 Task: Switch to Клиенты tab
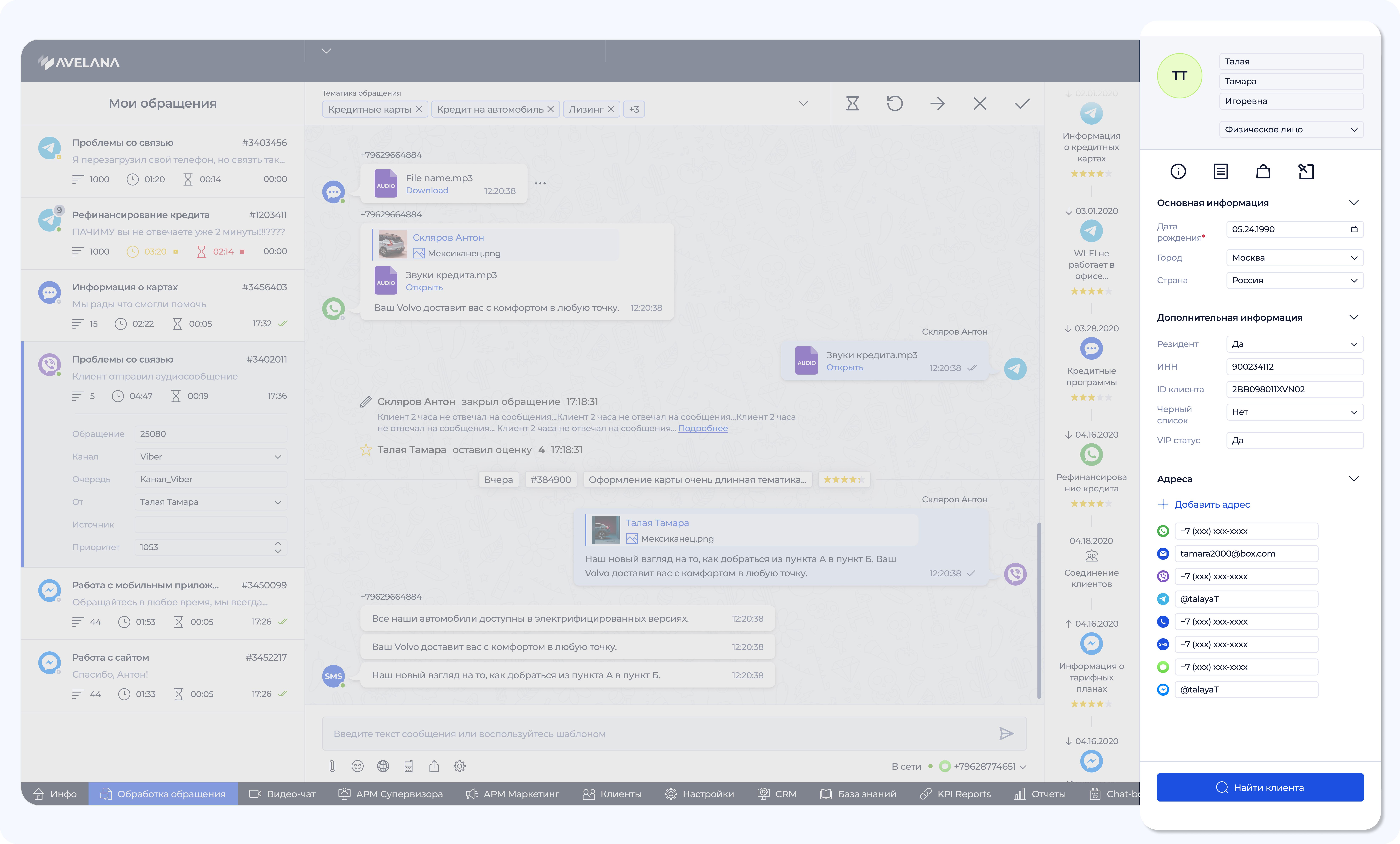tap(612, 794)
